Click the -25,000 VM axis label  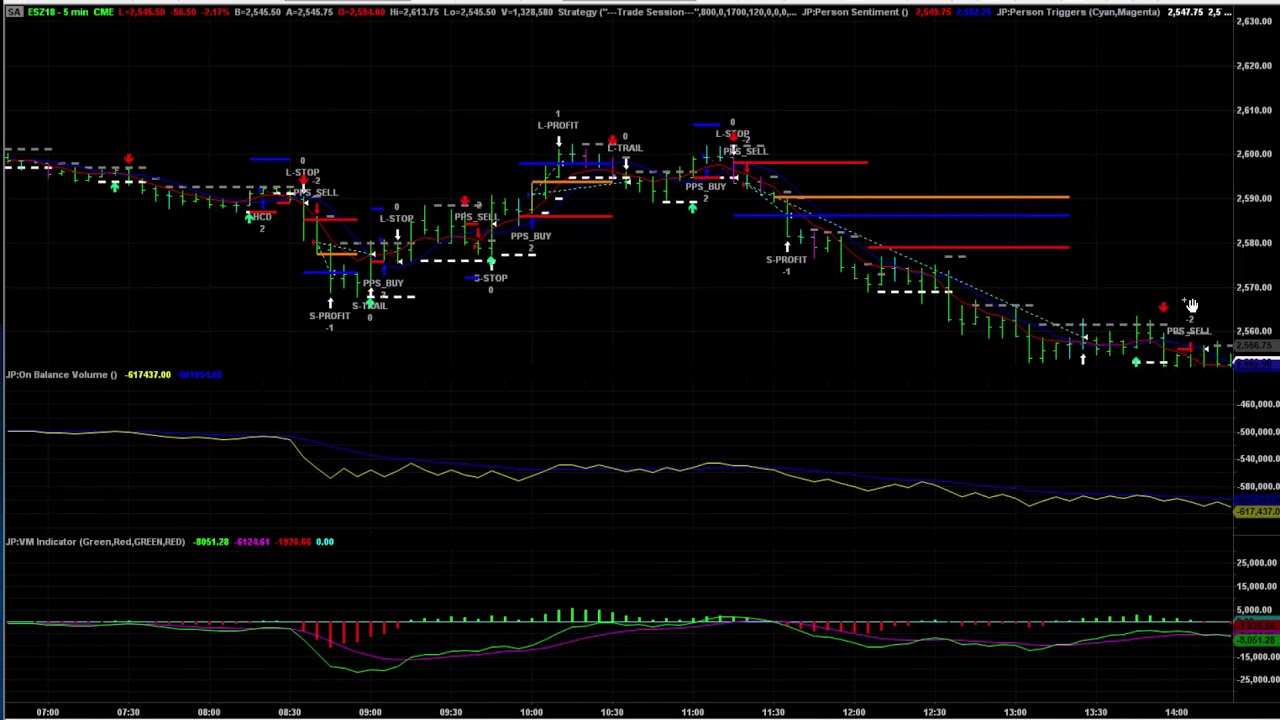click(x=1257, y=680)
